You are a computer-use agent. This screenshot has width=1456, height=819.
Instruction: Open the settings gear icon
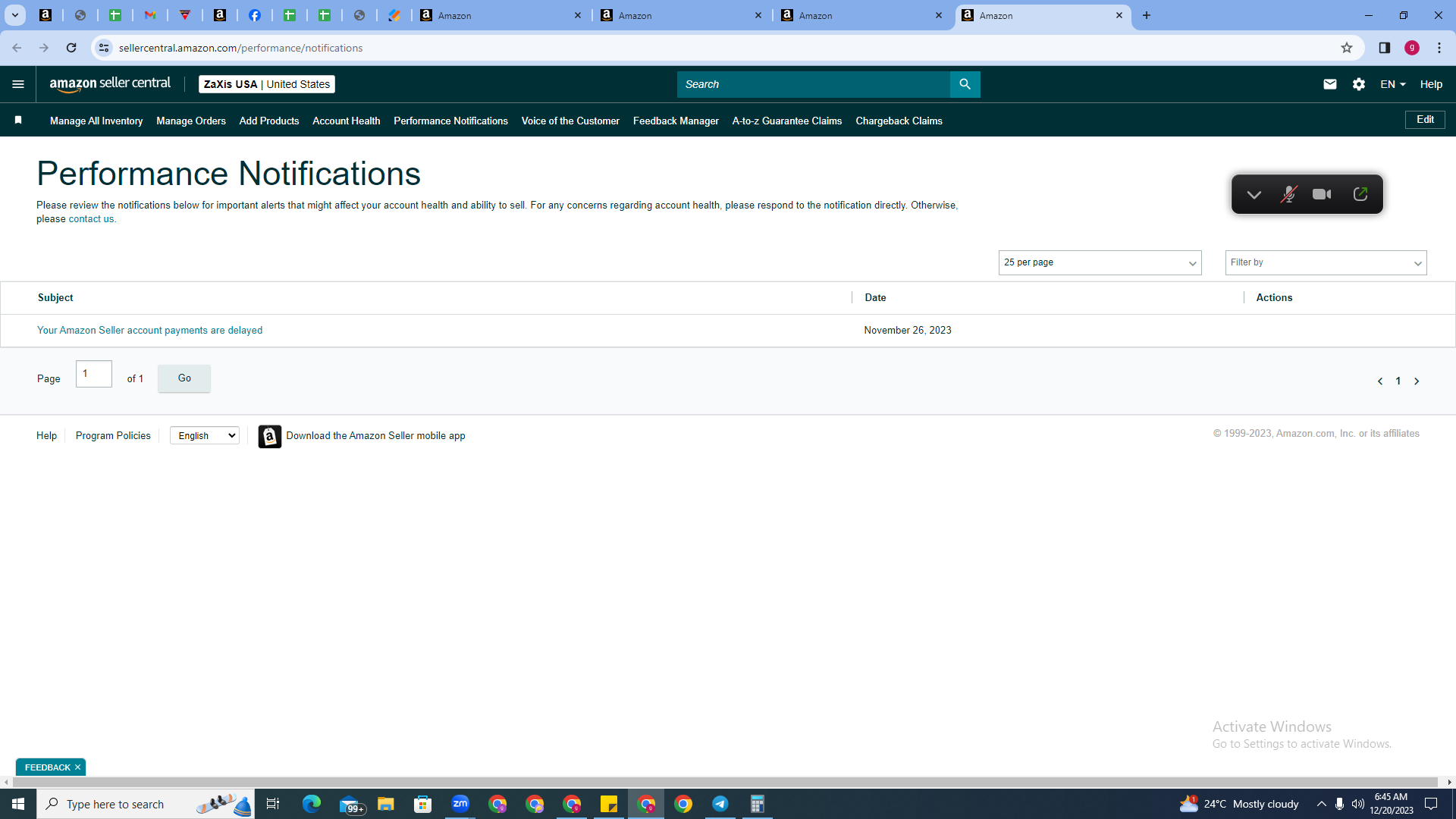coord(1359,84)
